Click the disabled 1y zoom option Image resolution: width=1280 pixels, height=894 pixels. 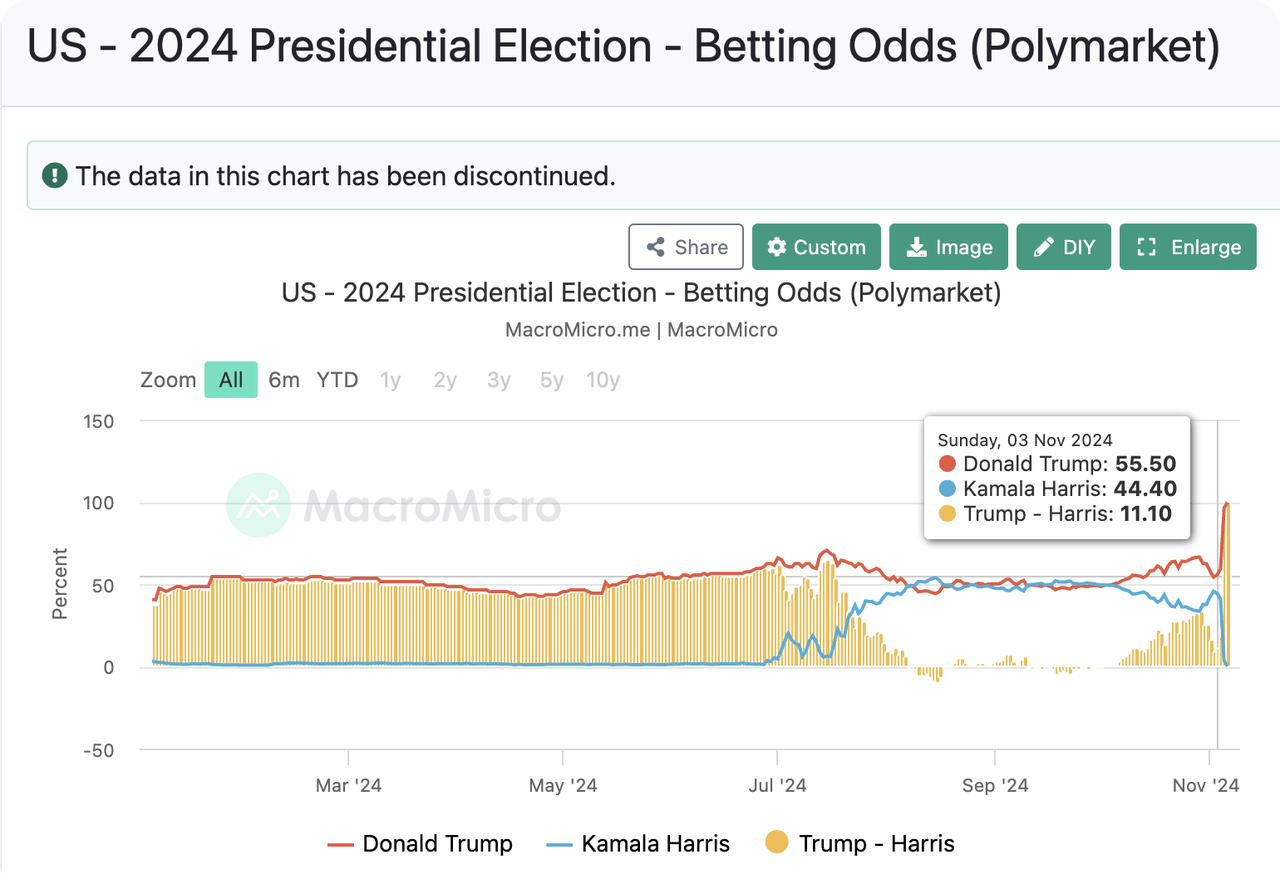390,380
